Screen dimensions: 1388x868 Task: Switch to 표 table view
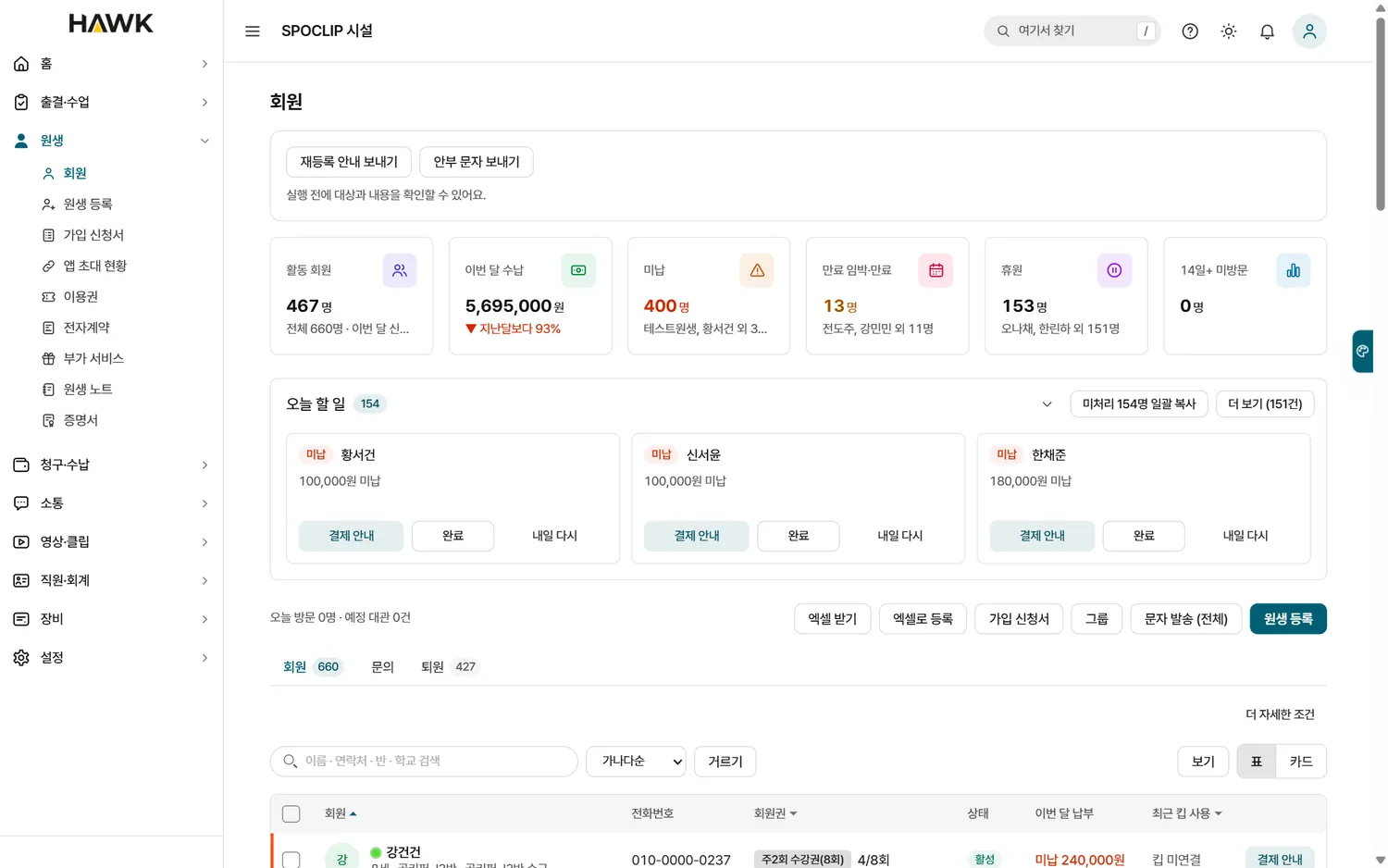(1257, 762)
